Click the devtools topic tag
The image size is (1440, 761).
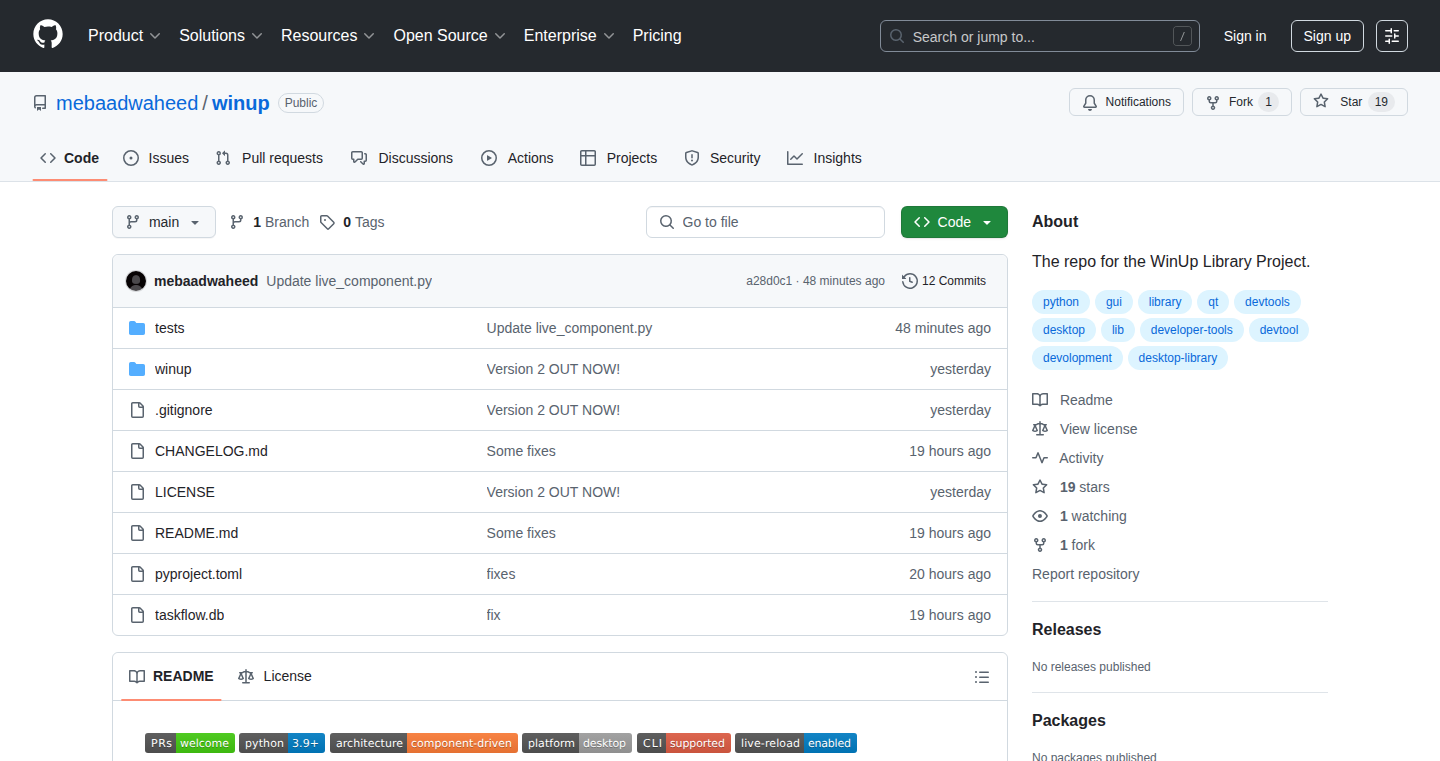click(1267, 302)
